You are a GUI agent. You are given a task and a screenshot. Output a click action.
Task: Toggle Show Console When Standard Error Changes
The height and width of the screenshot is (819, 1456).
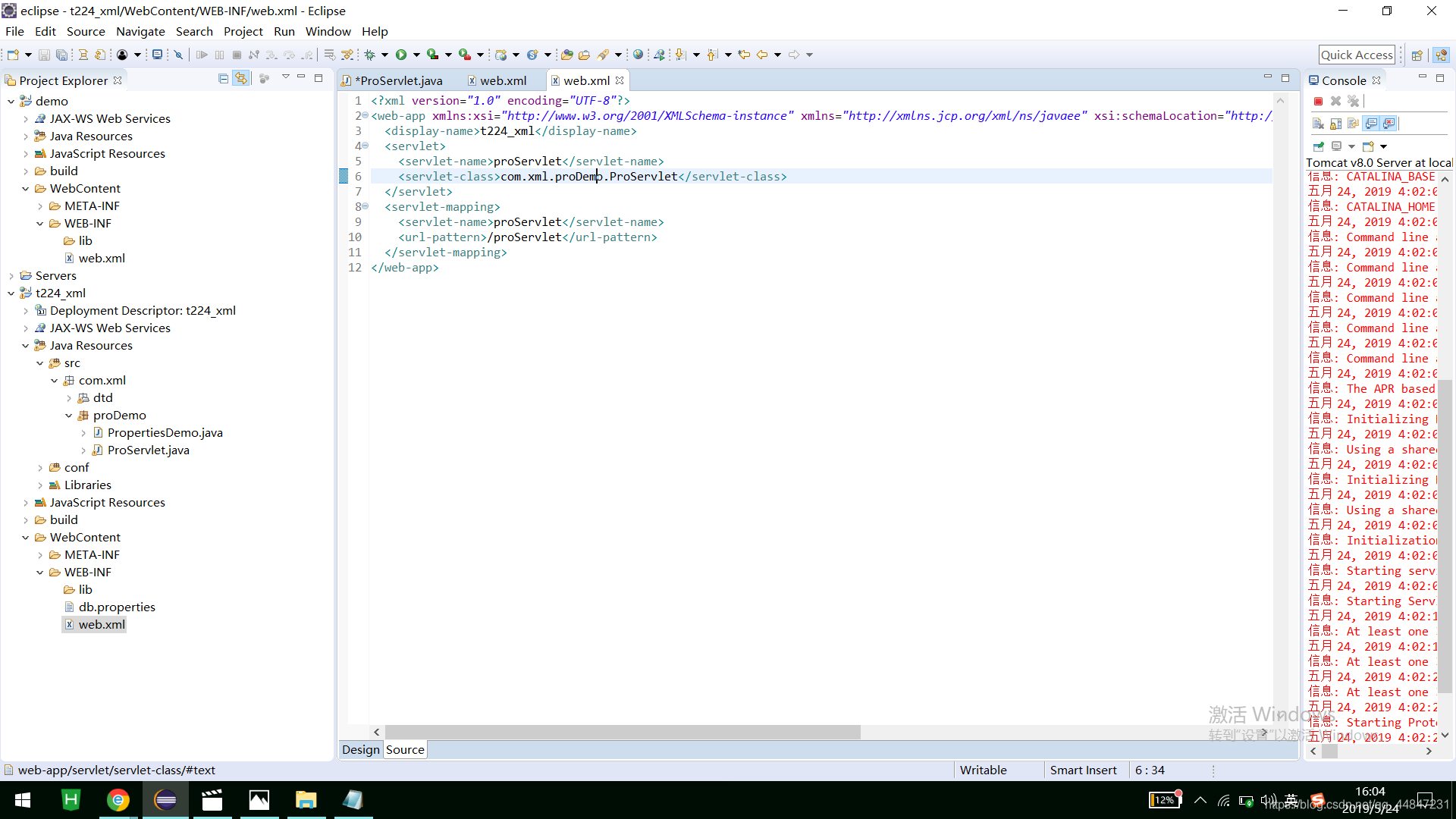point(1389,124)
